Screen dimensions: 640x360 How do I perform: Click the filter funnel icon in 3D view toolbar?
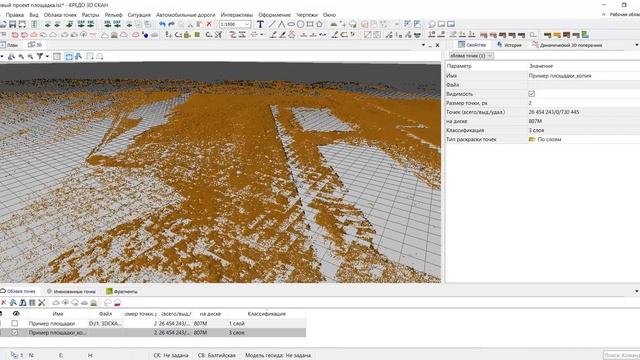(40, 56)
